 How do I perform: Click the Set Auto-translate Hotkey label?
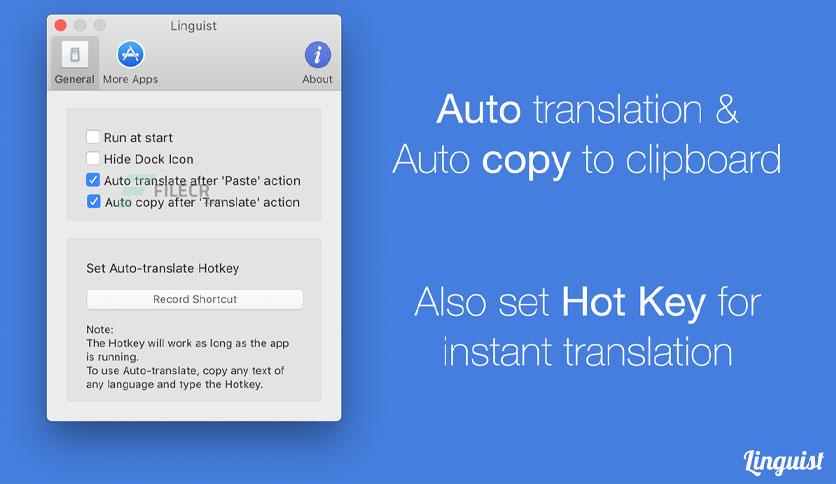tap(163, 268)
